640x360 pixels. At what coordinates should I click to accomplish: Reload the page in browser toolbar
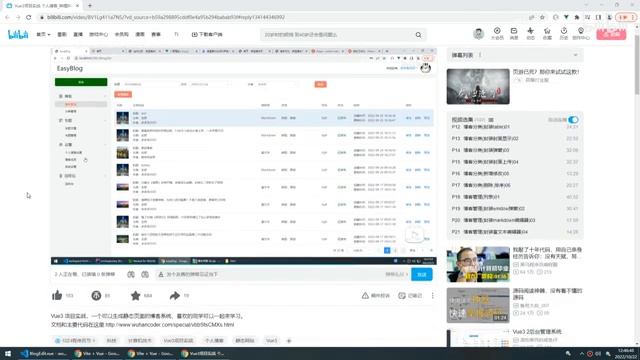click(x=29, y=17)
